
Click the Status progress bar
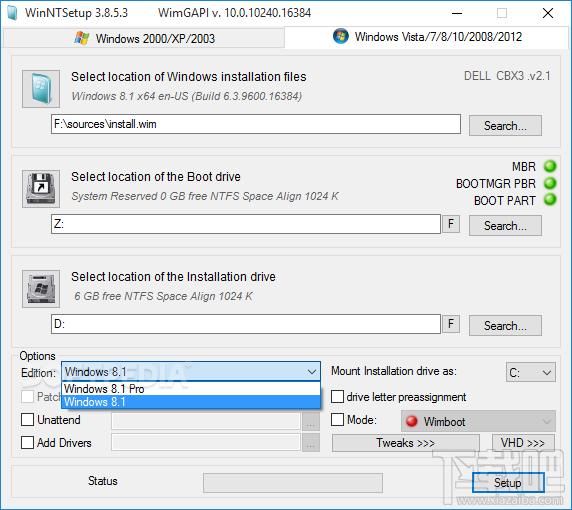(x=293, y=483)
